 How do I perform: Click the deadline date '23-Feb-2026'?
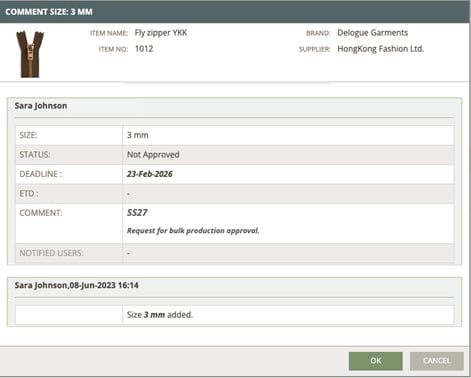pos(150,174)
